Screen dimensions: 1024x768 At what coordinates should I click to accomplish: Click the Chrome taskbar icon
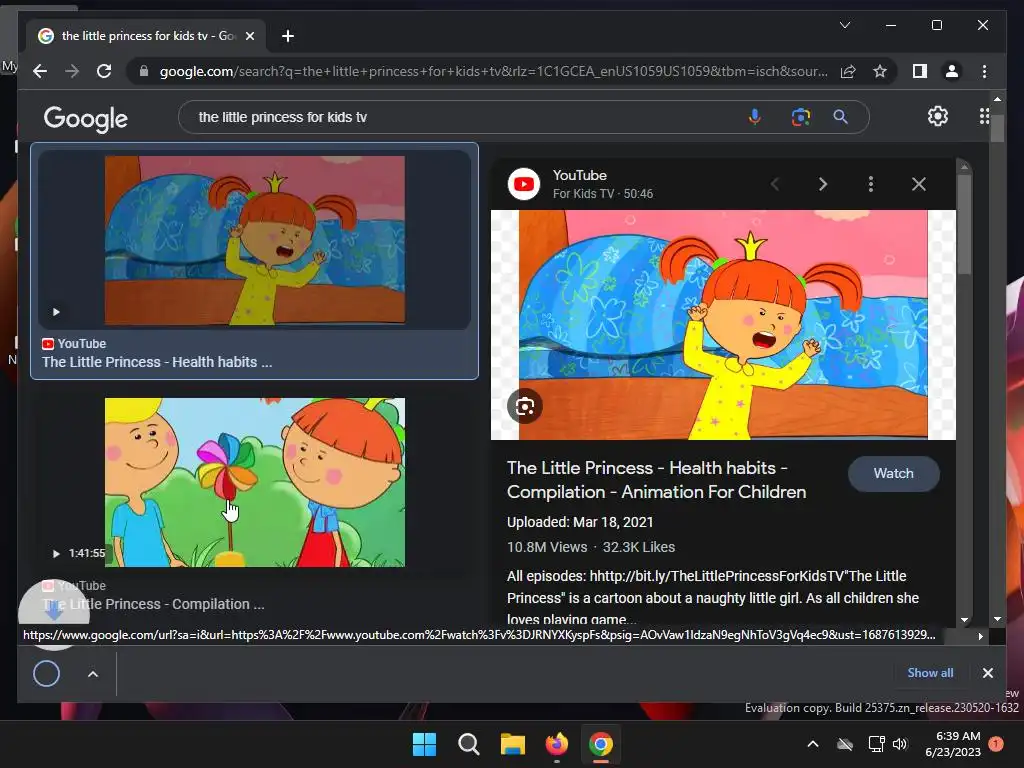coord(601,744)
